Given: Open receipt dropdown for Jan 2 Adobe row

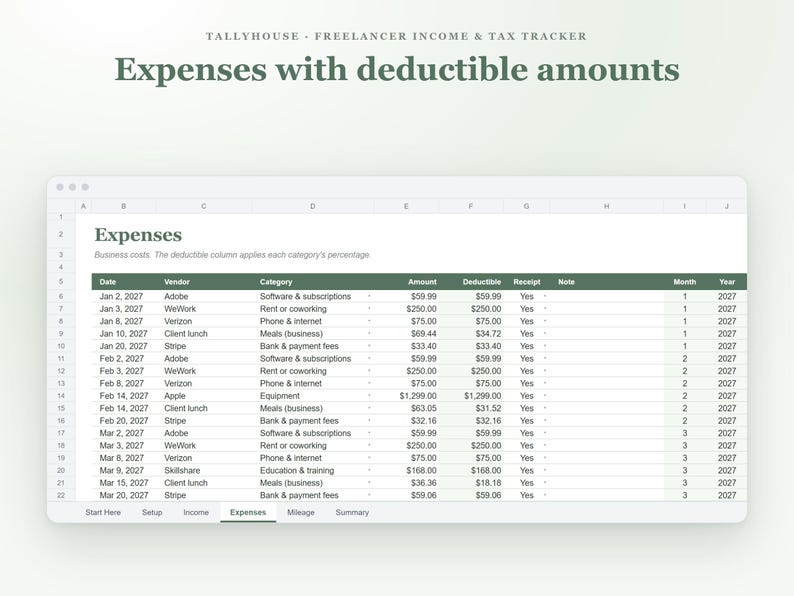Looking at the screenshot, I should (545, 296).
